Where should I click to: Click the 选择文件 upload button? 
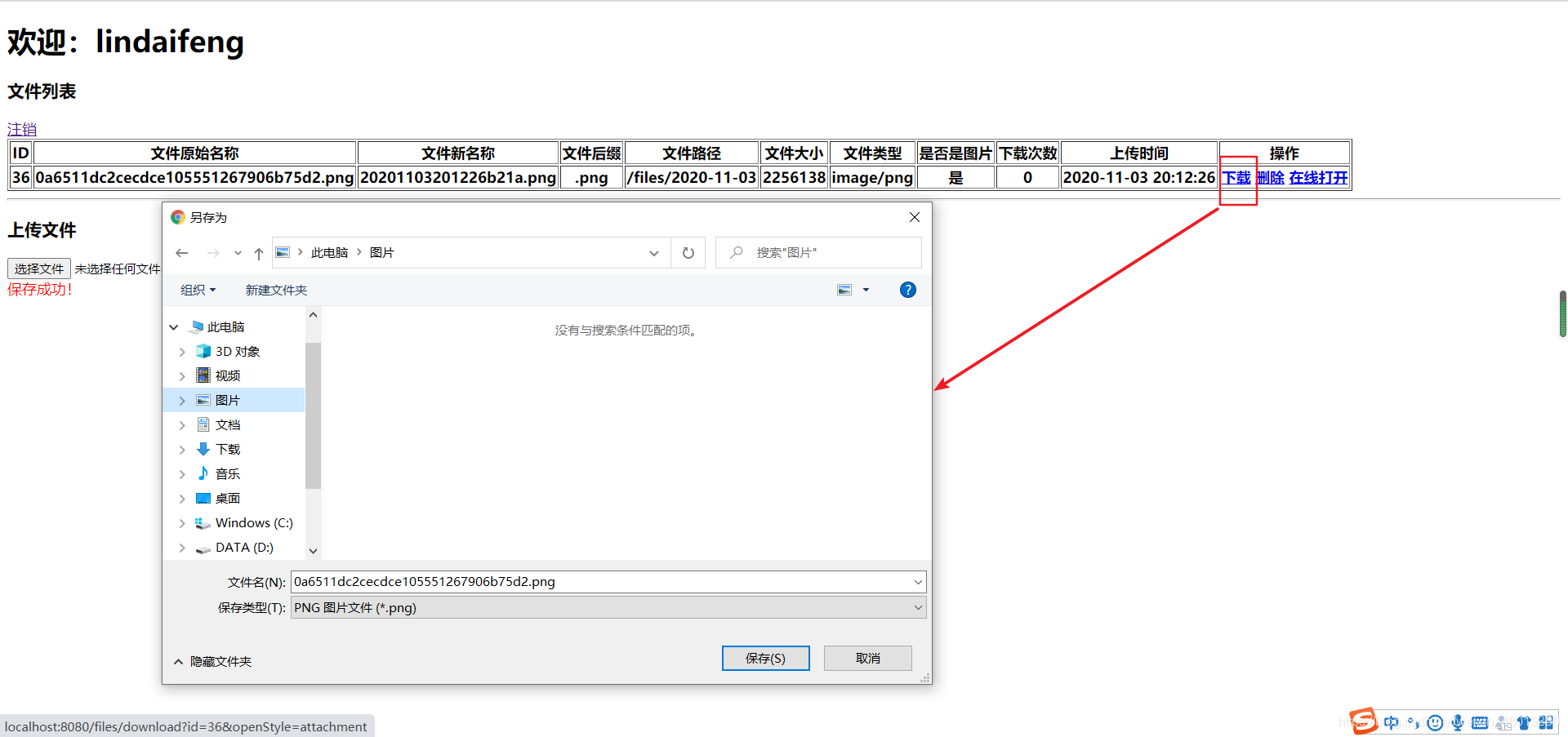[39, 269]
